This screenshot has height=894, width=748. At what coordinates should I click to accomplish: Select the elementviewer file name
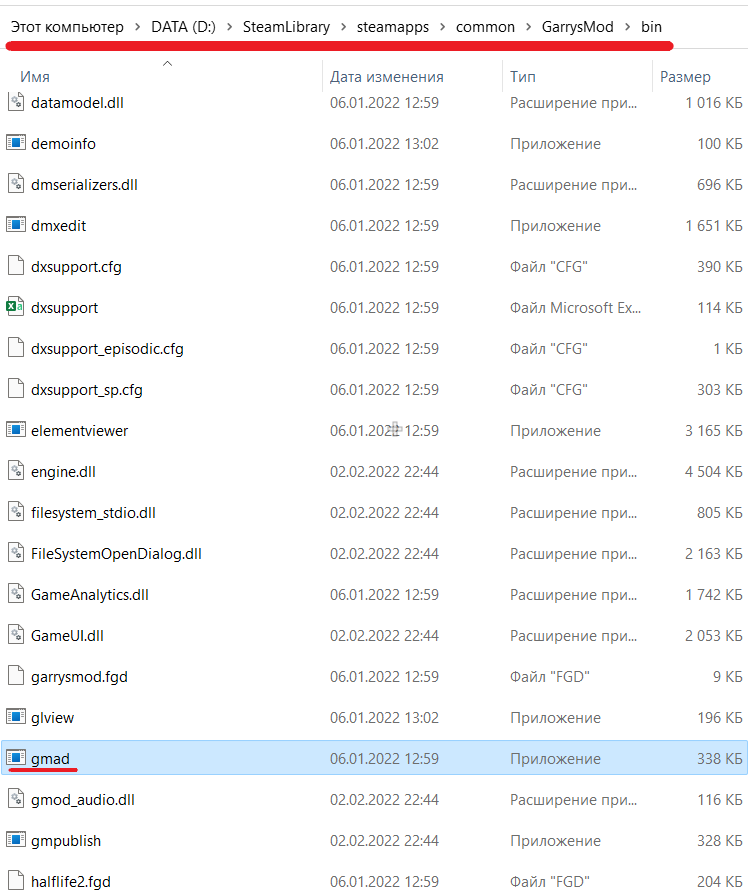coord(79,431)
